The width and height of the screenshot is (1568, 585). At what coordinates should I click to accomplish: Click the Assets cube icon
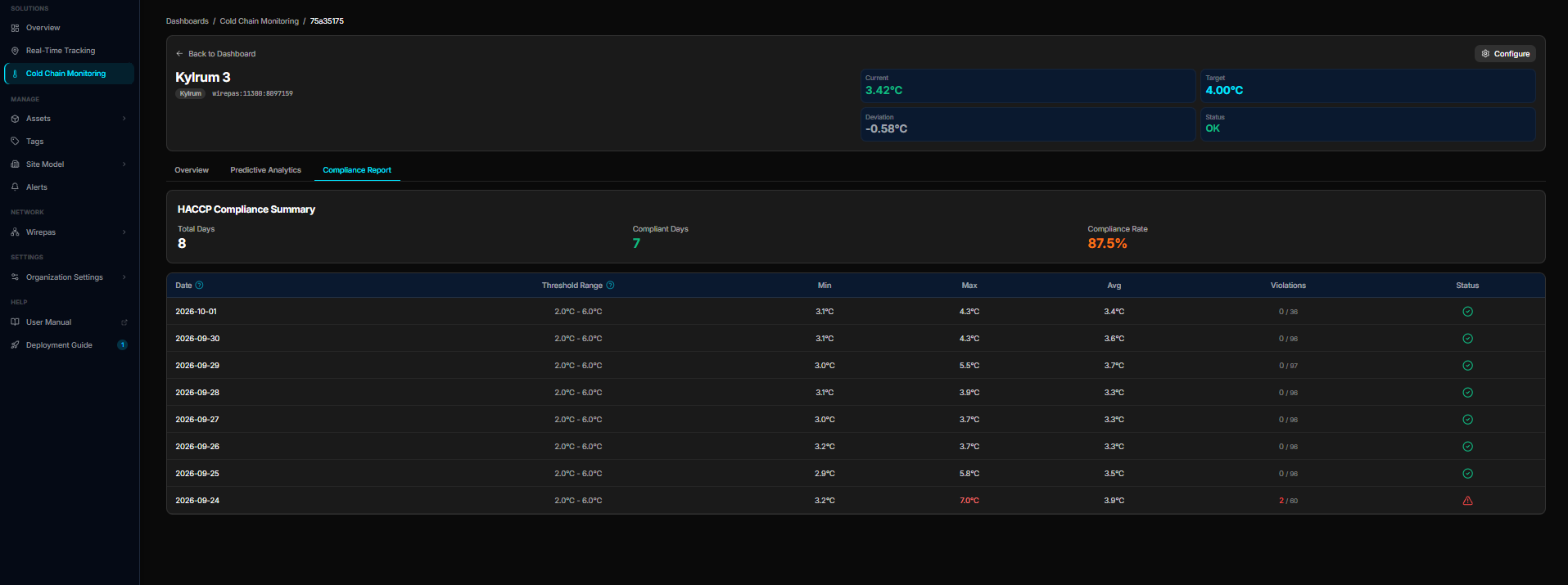tap(15, 119)
